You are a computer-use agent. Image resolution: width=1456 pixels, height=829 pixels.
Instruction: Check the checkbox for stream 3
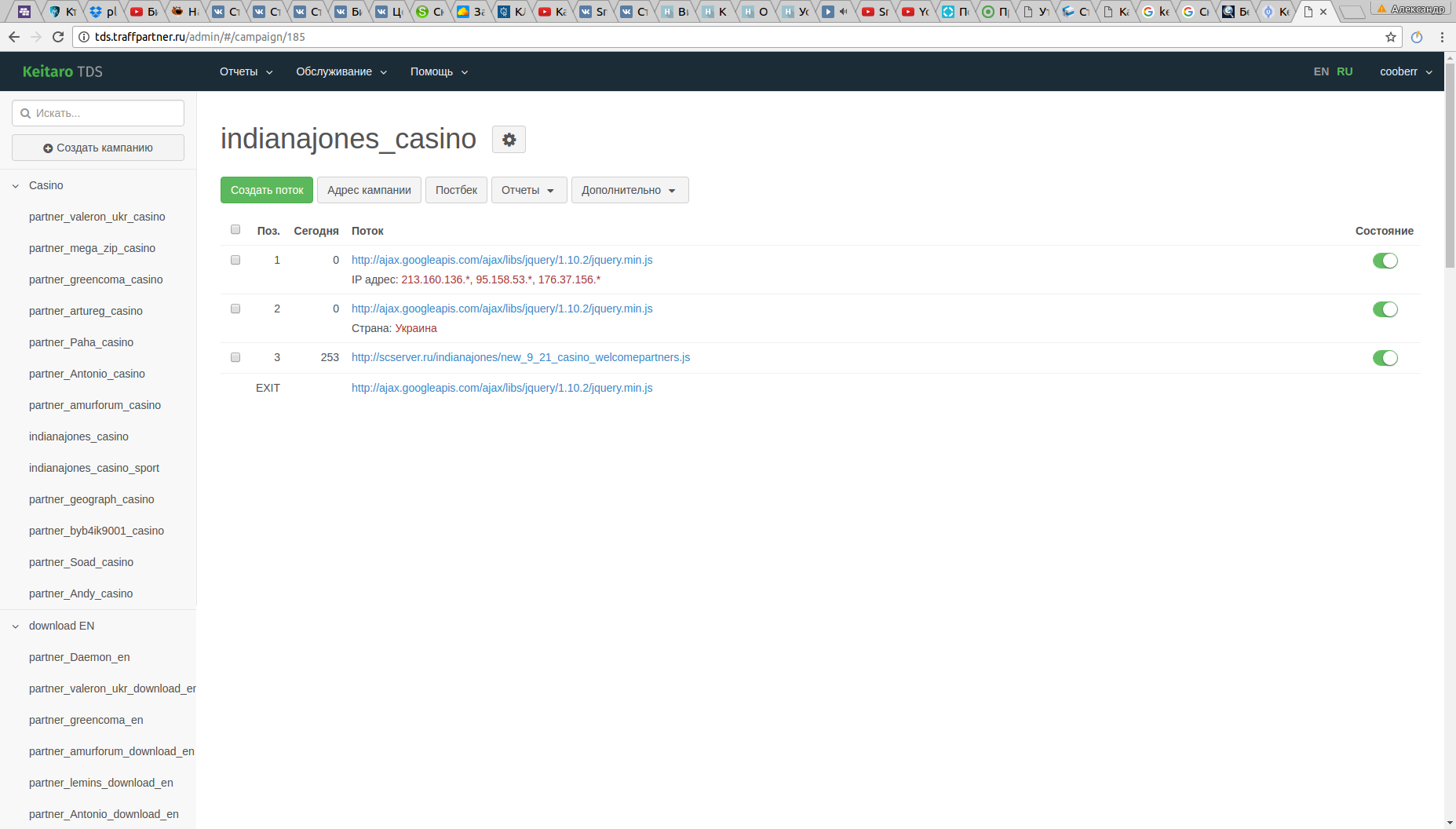coord(235,357)
